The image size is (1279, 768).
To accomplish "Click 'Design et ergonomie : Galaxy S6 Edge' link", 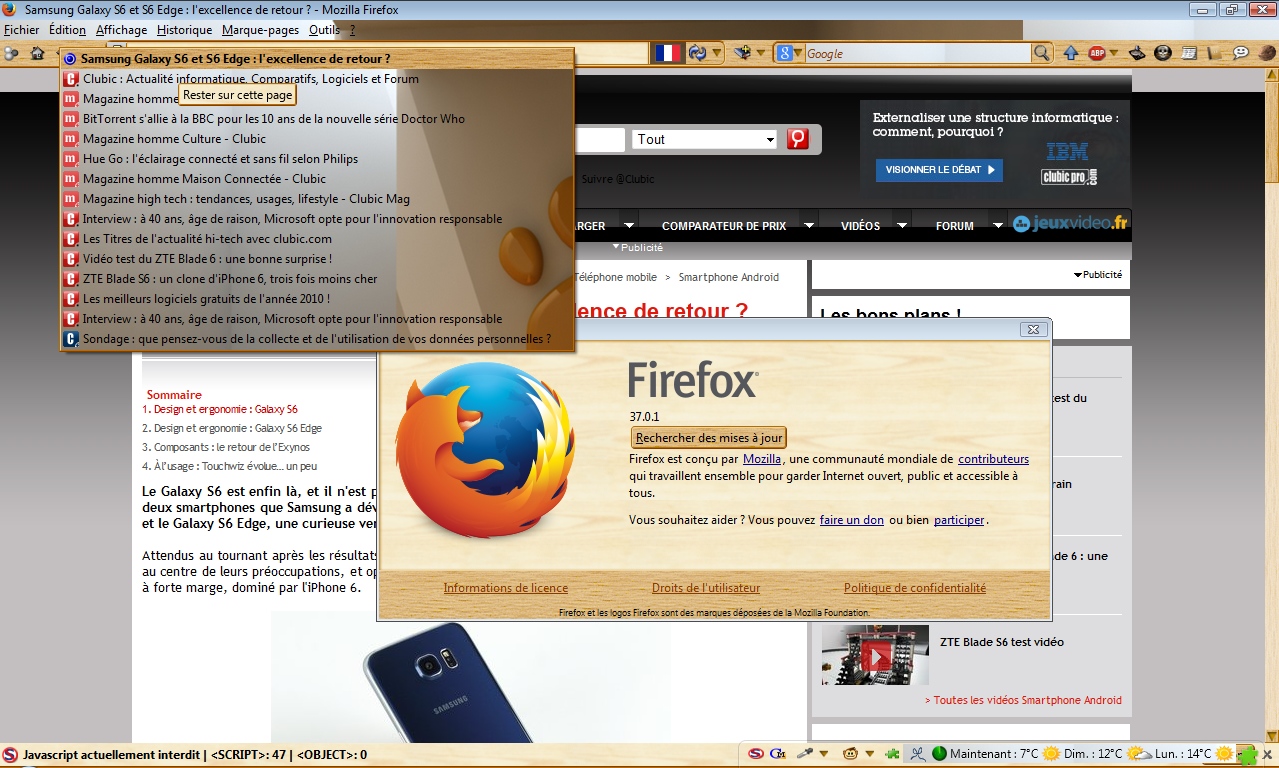I will pos(238,428).
